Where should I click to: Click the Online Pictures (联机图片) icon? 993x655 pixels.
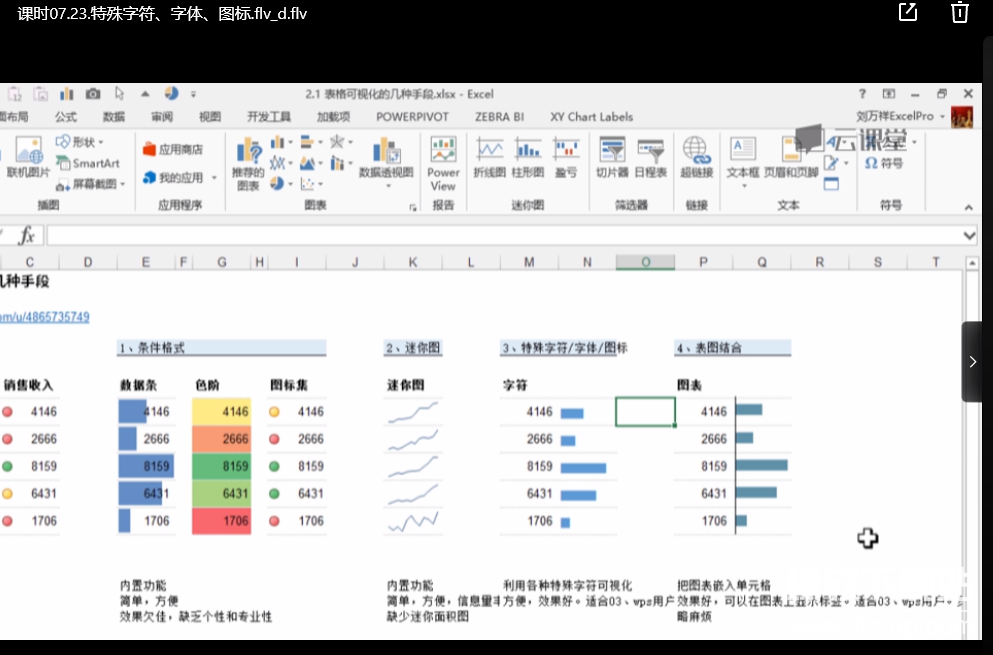point(27,157)
